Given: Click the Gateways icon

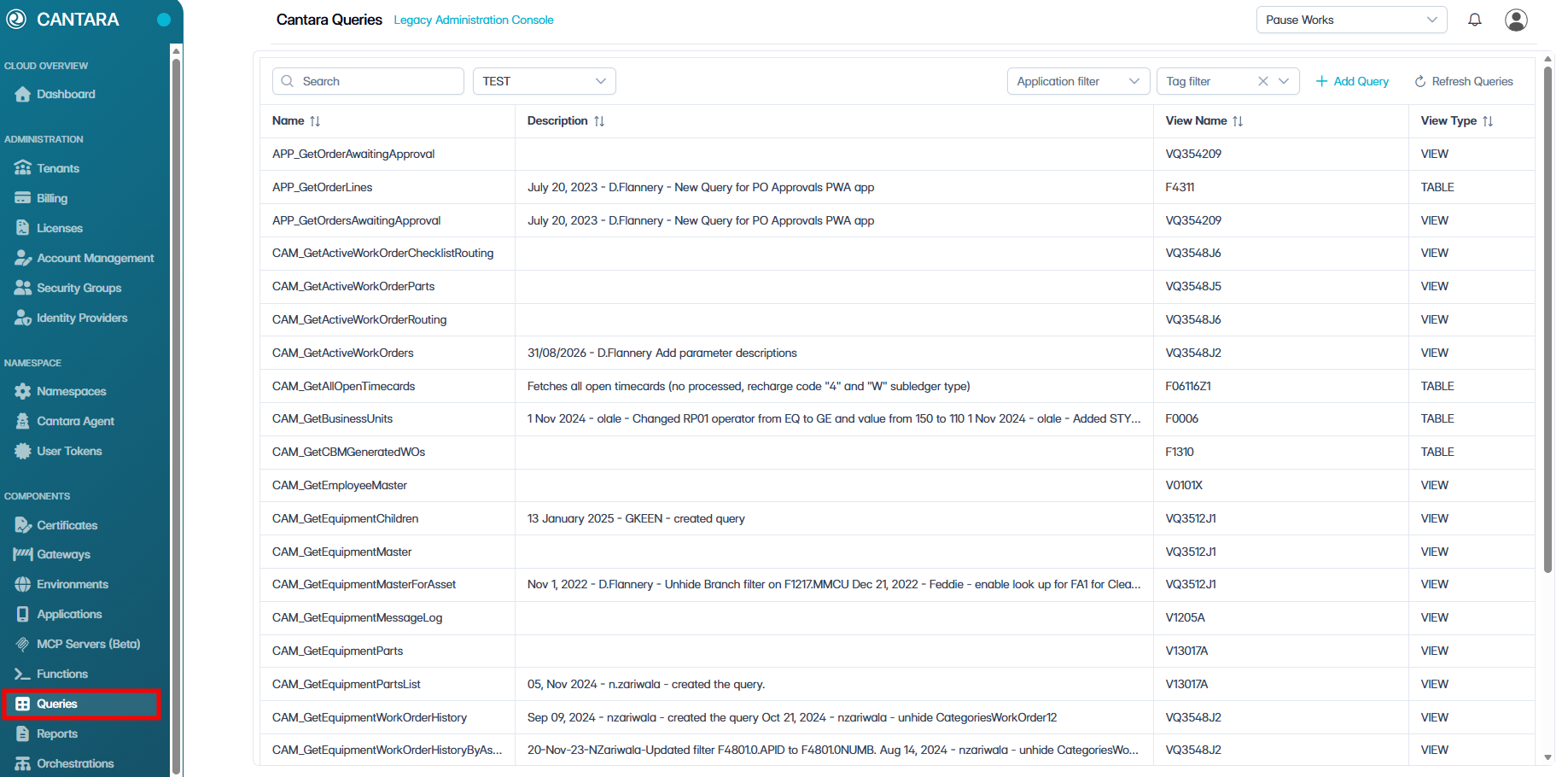Looking at the screenshot, I should (23, 554).
